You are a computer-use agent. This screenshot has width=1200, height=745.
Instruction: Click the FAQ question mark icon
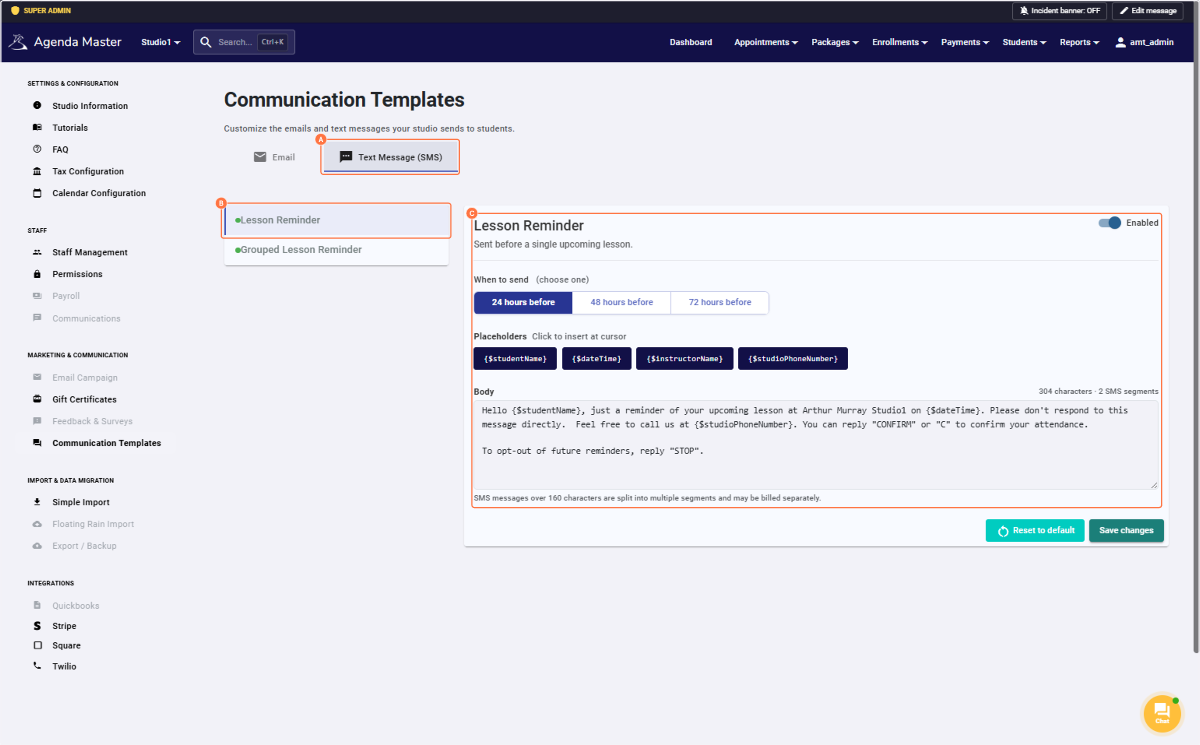[x=37, y=149]
